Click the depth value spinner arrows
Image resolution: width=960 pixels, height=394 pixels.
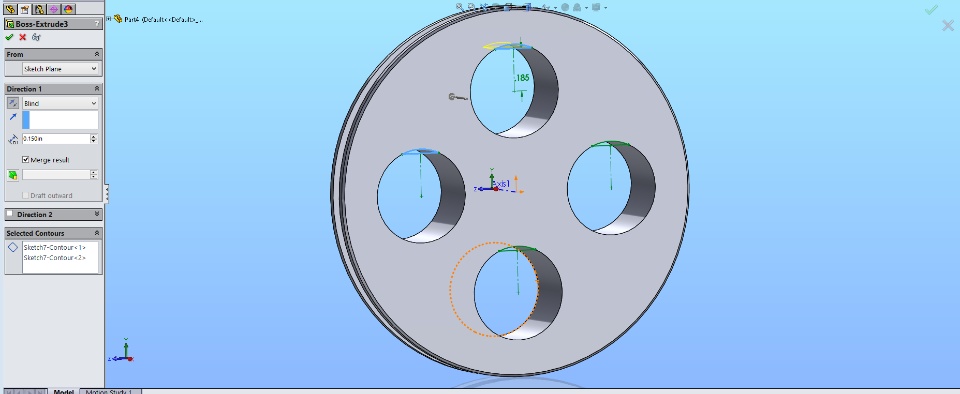(94, 139)
